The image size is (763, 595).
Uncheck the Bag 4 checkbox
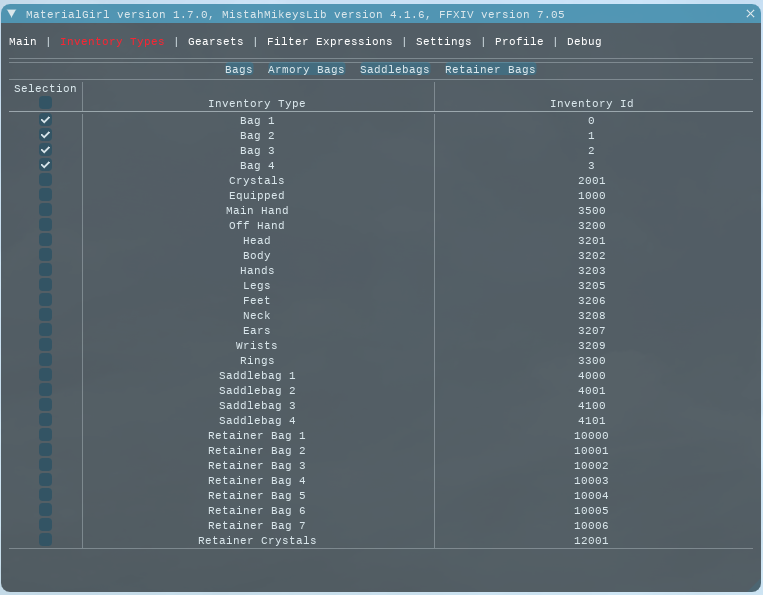coord(45,165)
